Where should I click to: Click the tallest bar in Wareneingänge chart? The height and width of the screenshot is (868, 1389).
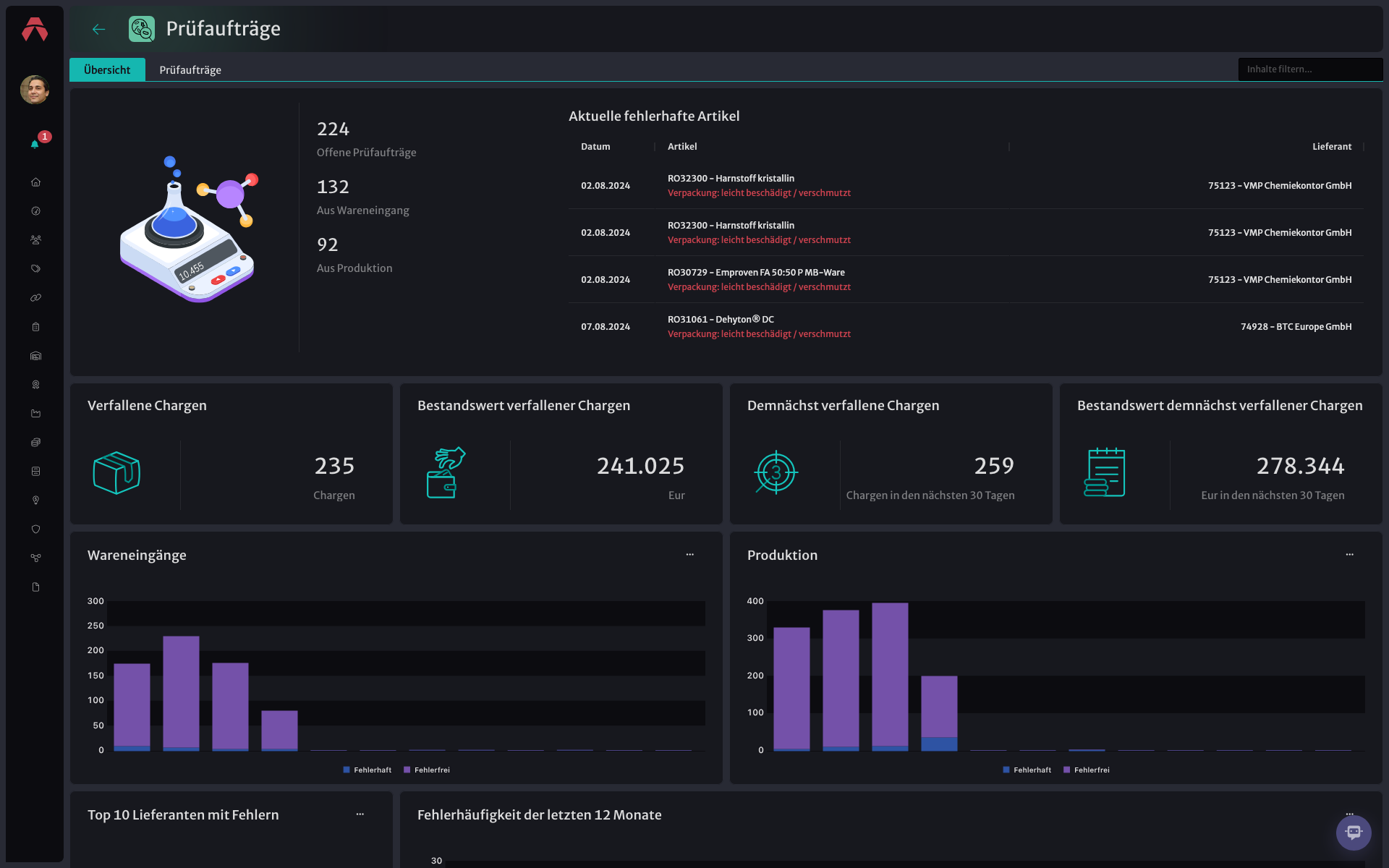pyautogui.click(x=181, y=692)
